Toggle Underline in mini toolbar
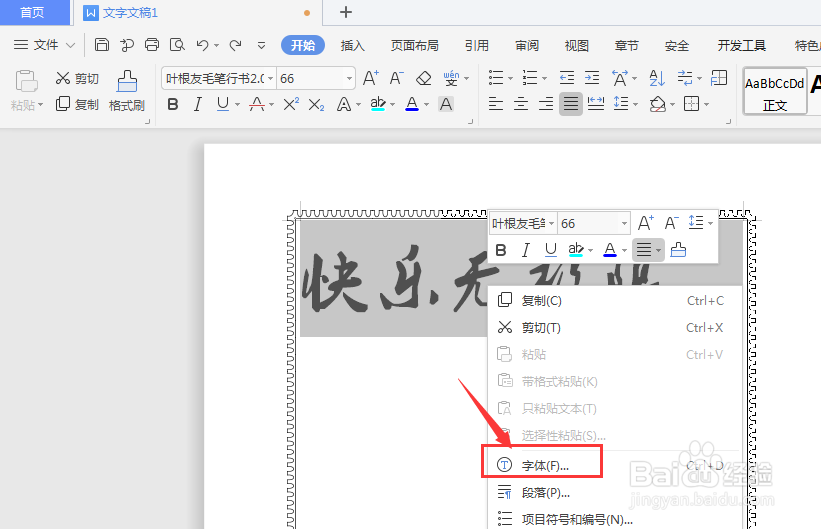 click(550, 250)
